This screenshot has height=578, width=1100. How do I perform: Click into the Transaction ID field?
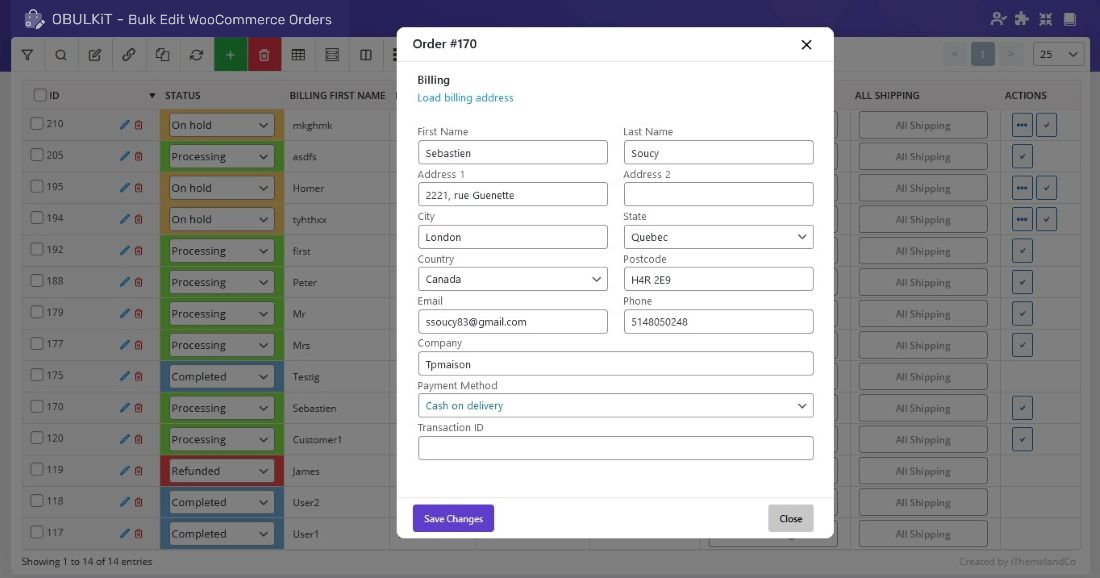615,448
